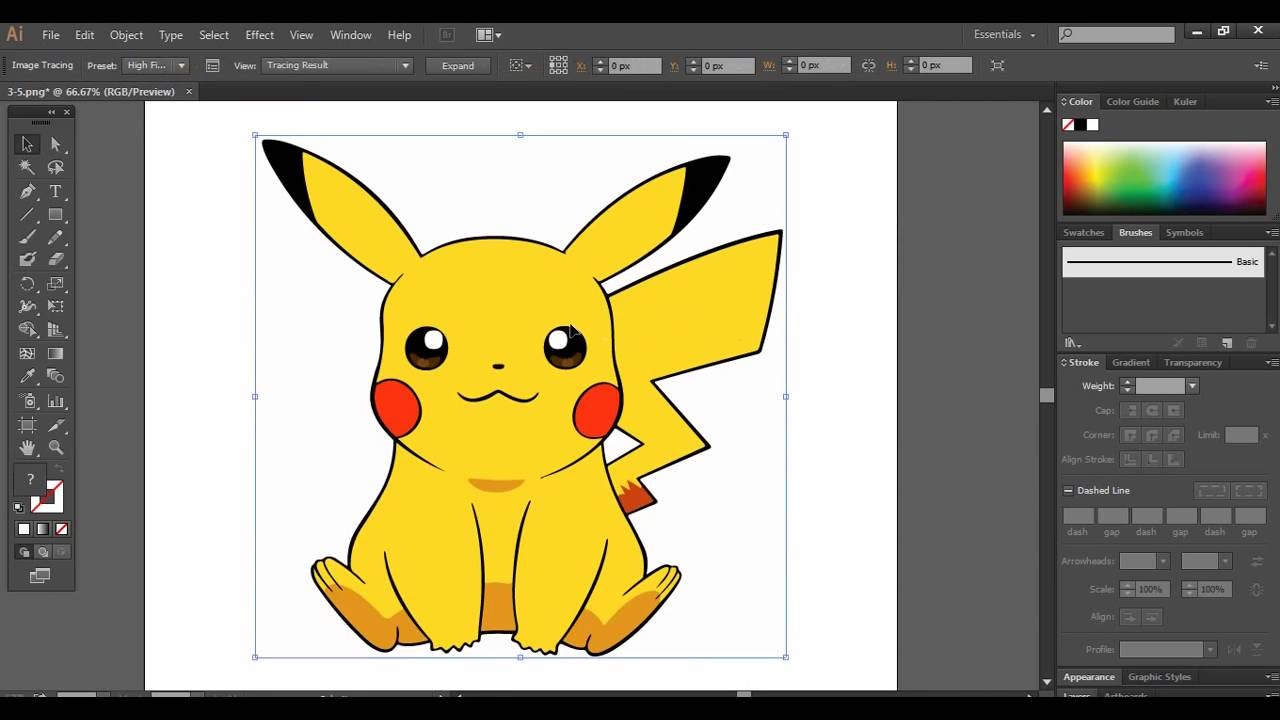Choose the Lasso tool
Image resolution: width=1280 pixels, height=720 pixels.
pyautogui.click(x=56, y=167)
